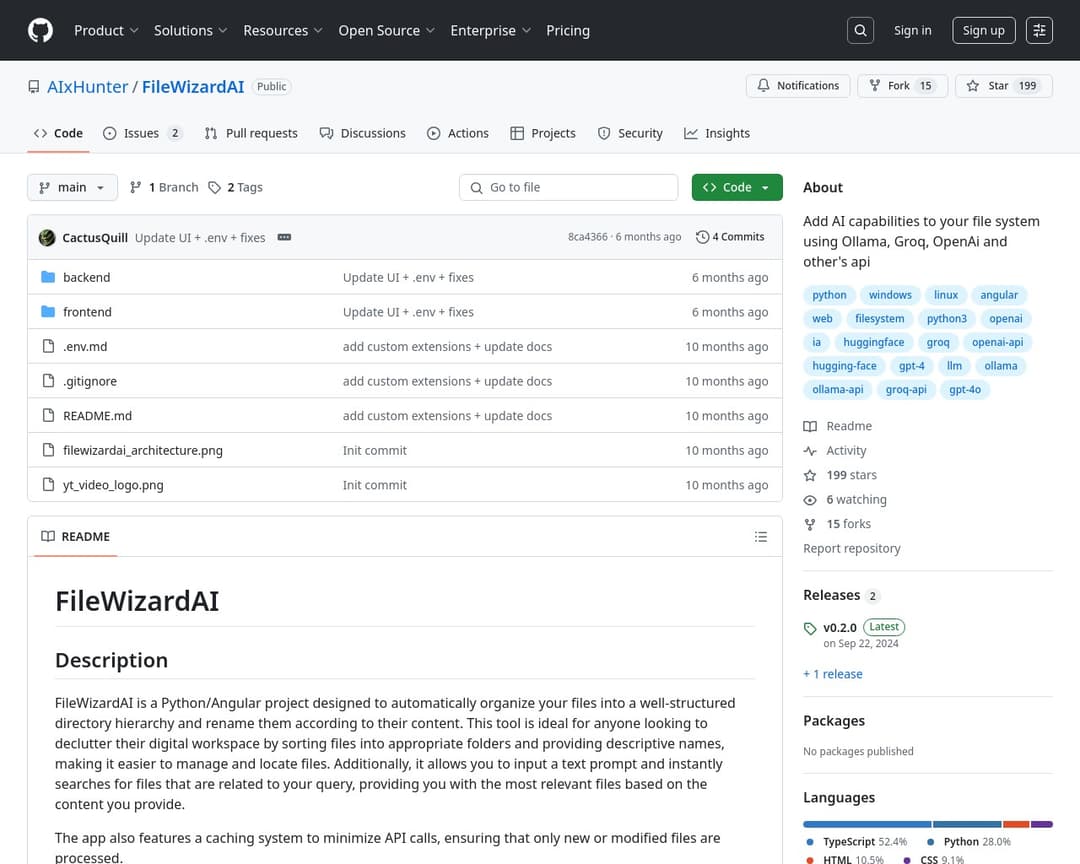The image size is (1080, 864).
Task: Switch to the Projects tab
Action: (x=543, y=133)
